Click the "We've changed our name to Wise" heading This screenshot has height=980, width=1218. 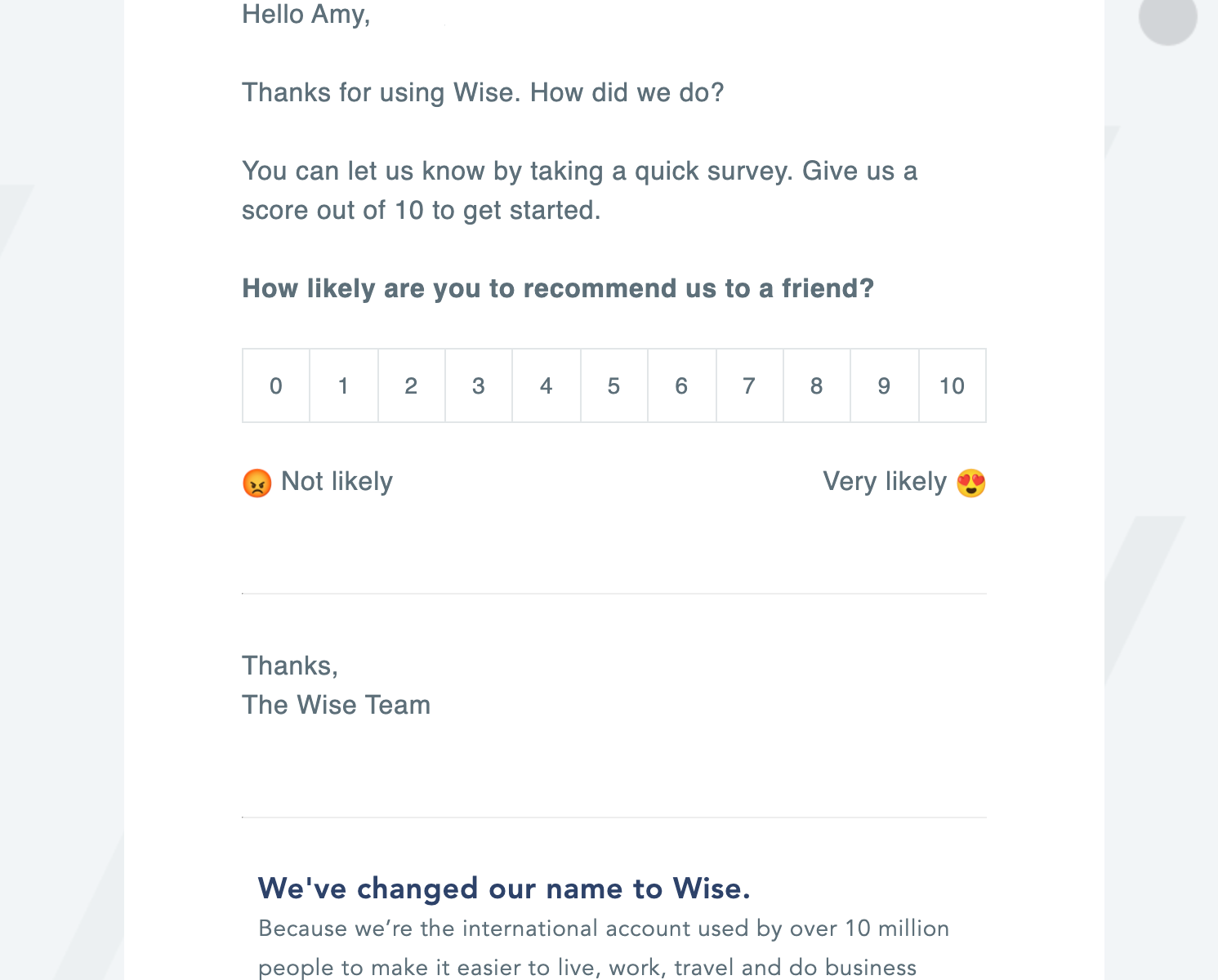click(504, 889)
